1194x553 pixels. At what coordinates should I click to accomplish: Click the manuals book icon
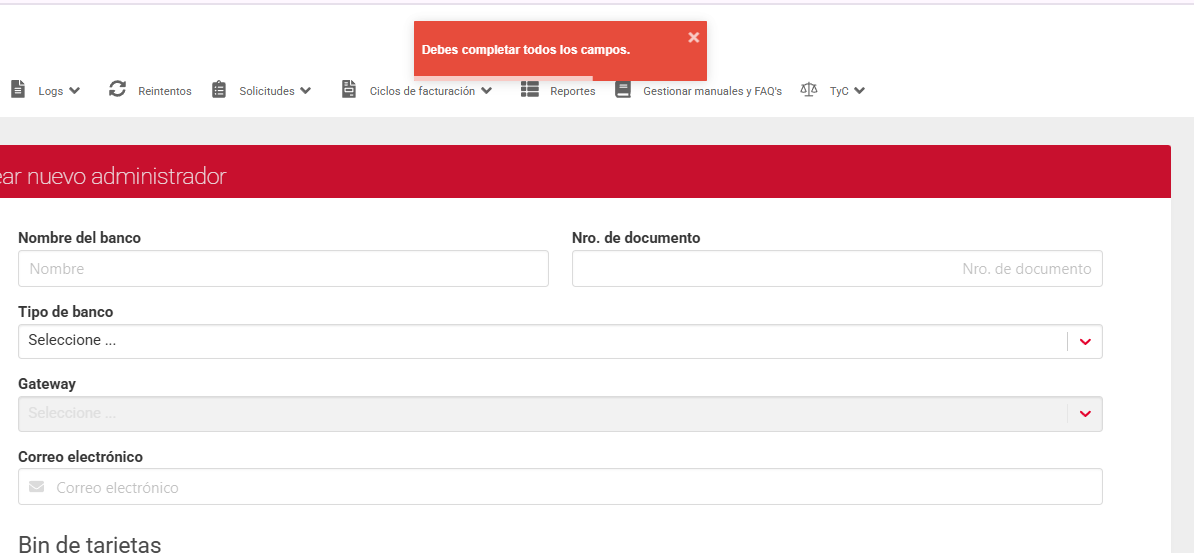(x=623, y=89)
